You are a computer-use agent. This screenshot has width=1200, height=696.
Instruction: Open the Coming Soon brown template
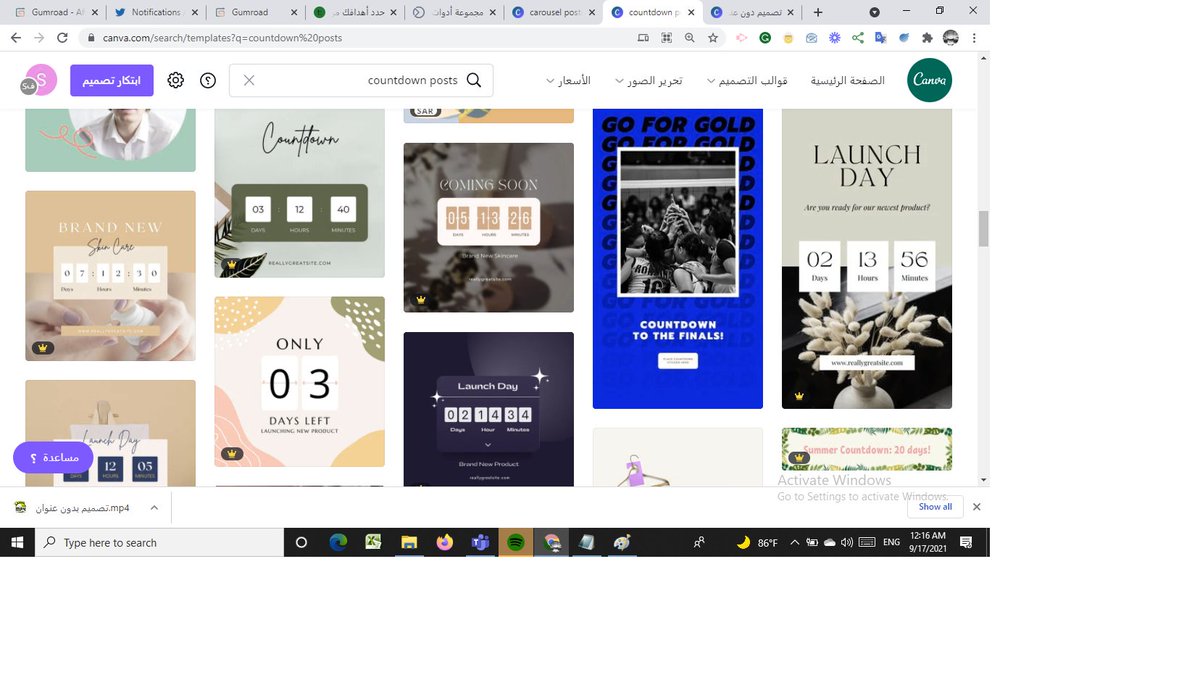click(489, 227)
